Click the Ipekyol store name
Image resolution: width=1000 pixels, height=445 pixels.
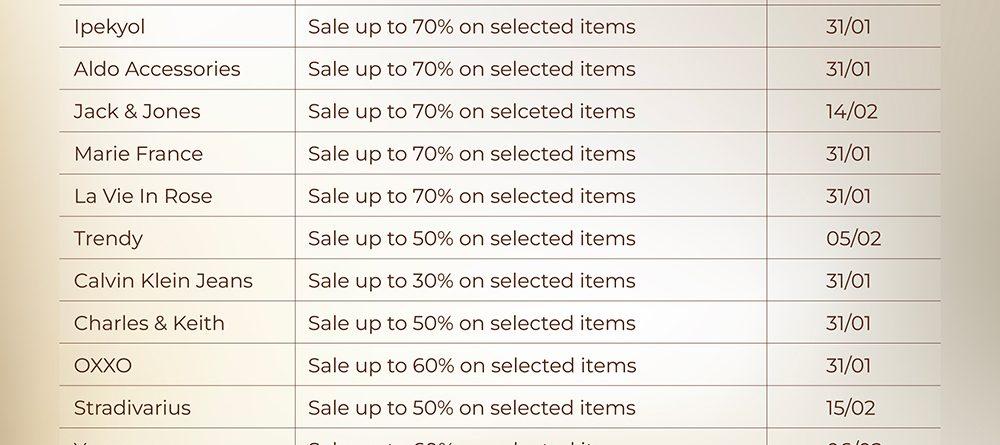pos(109,27)
